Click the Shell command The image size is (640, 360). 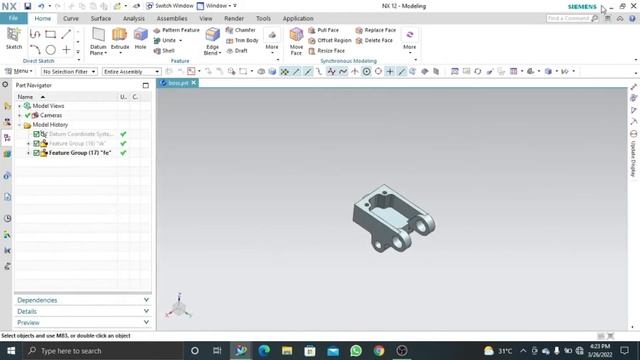click(x=164, y=51)
